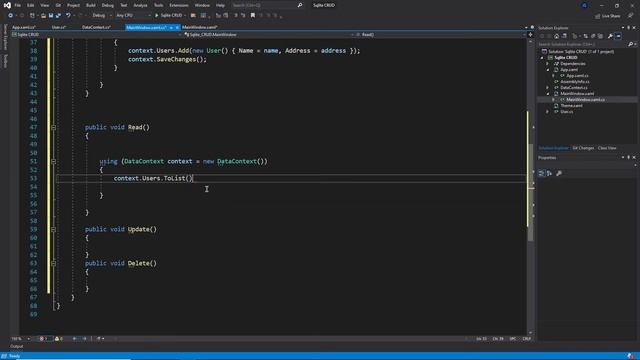The height and width of the screenshot is (360, 640).
Task: Open the Sqlite_CRUD.MainWindow class dropdown
Action: (269, 35)
